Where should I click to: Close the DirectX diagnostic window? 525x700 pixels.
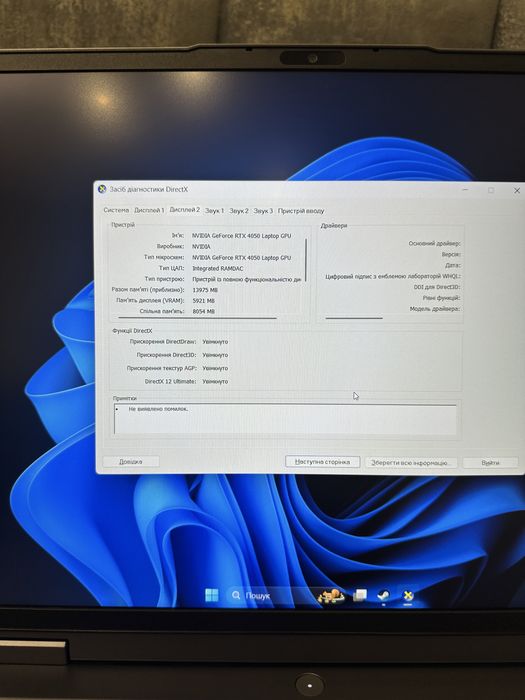point(517,190)
